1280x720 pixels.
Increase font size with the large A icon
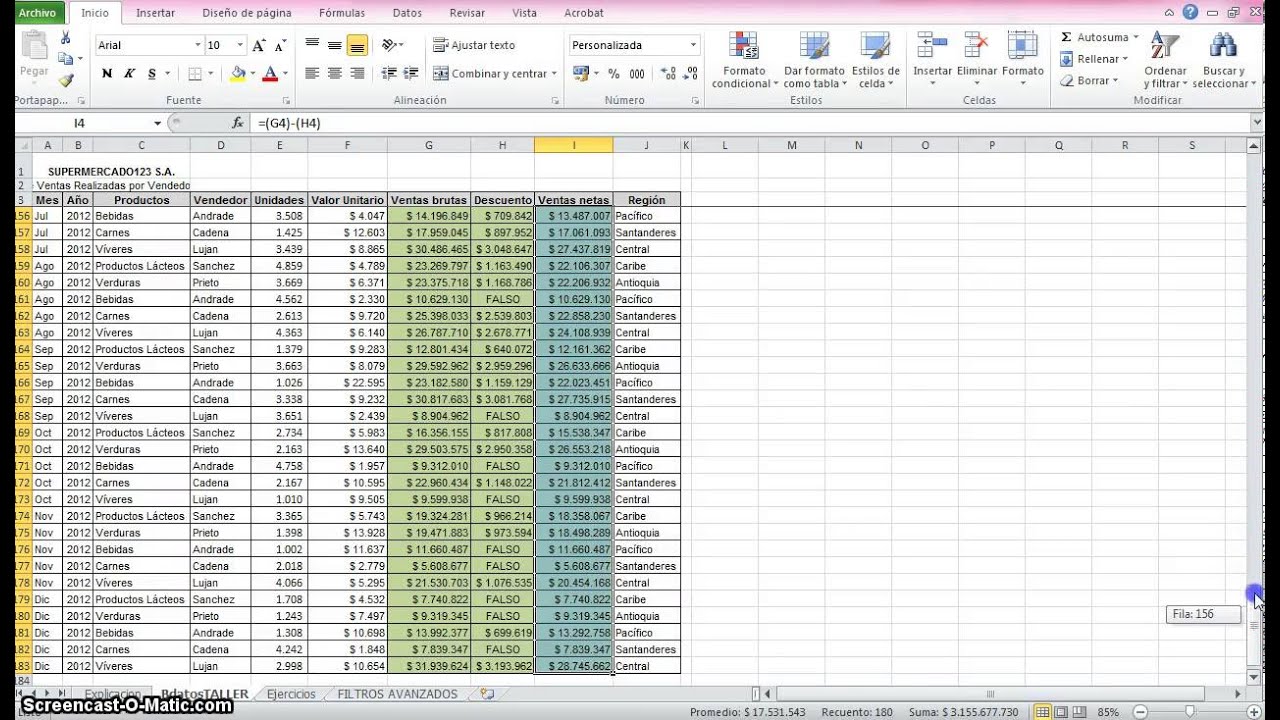click(x=260, y=45)
